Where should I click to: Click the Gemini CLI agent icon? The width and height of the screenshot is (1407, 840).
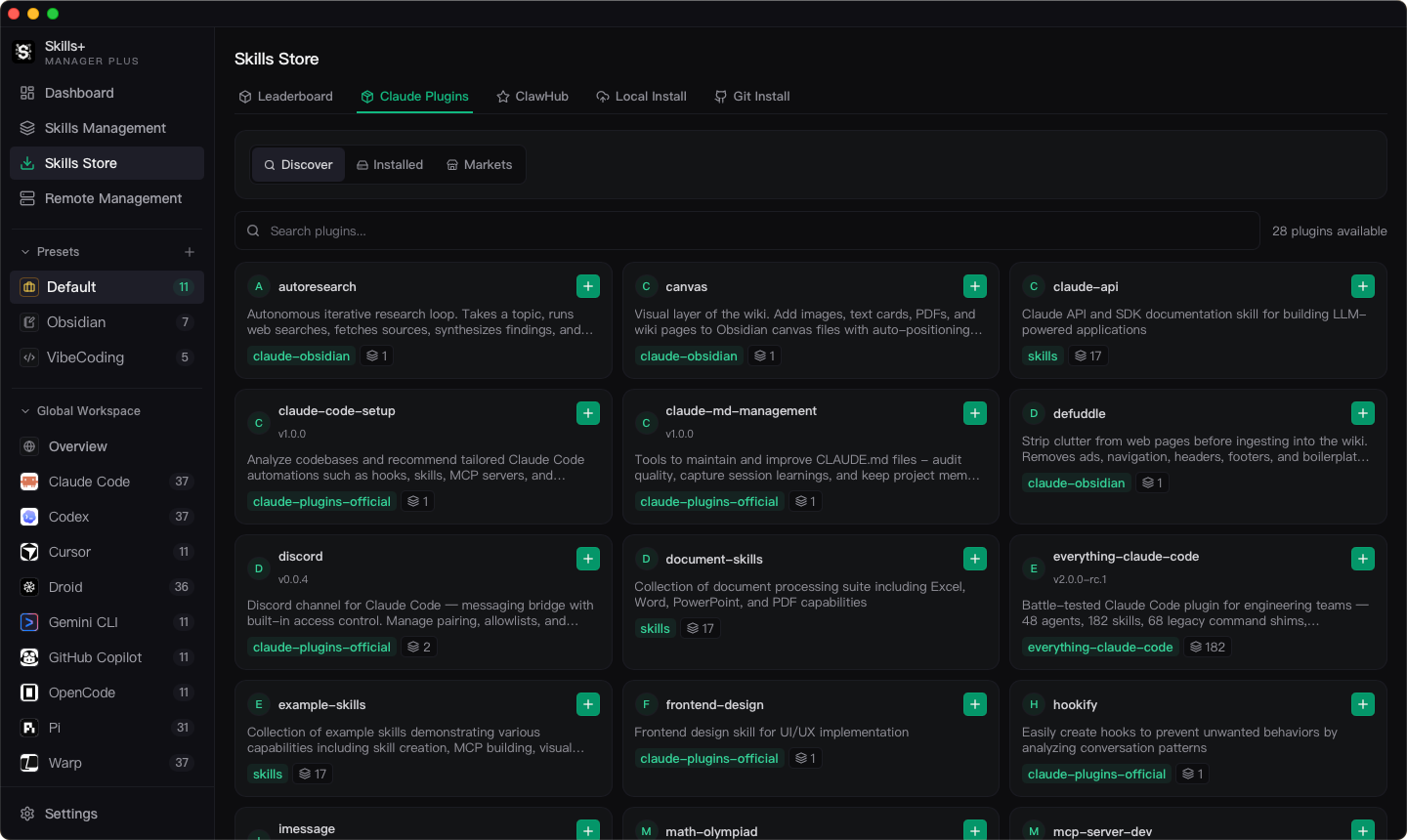[x=29, y=622]
